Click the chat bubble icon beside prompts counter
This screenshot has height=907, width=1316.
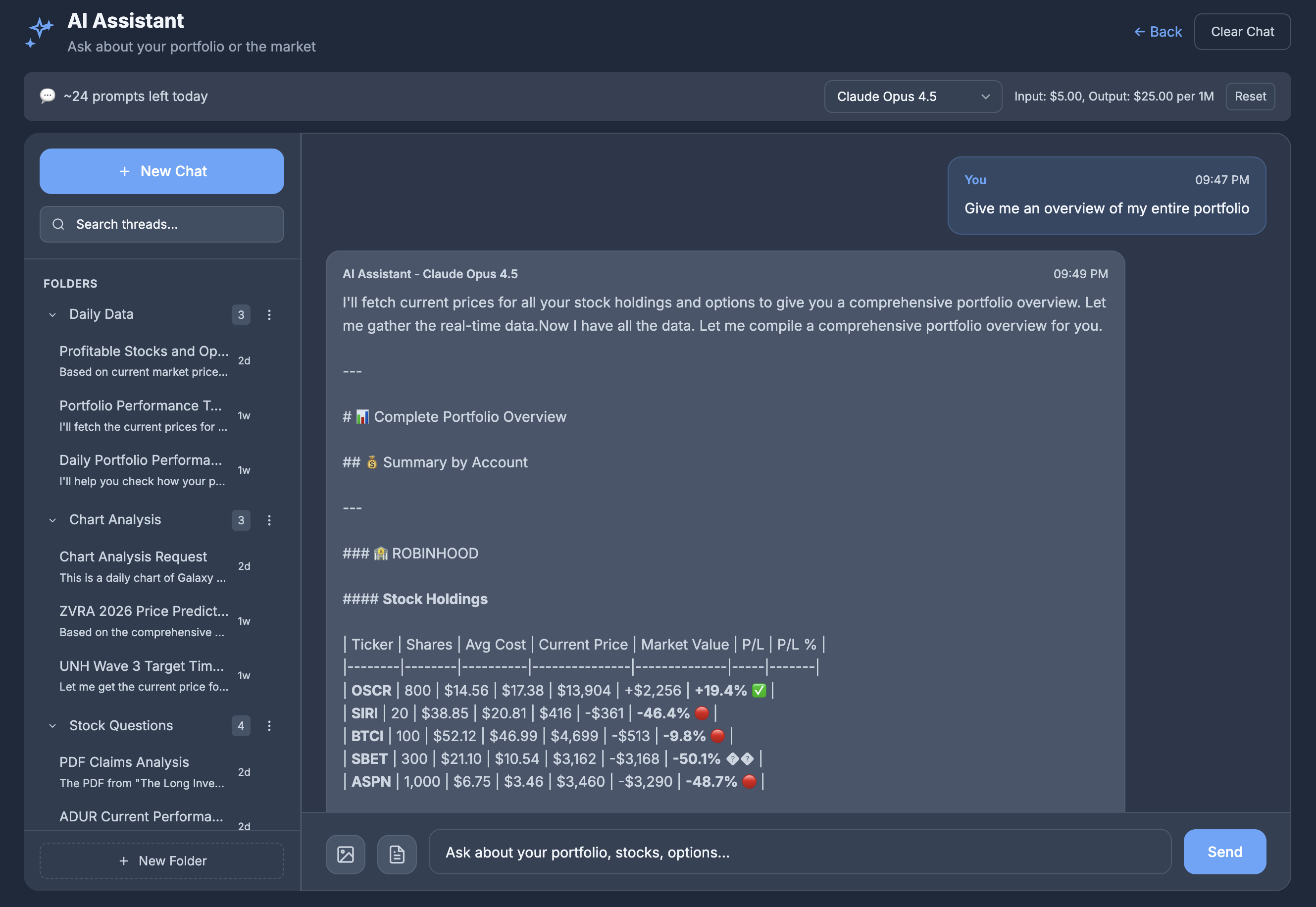click(x=48, y=96)
